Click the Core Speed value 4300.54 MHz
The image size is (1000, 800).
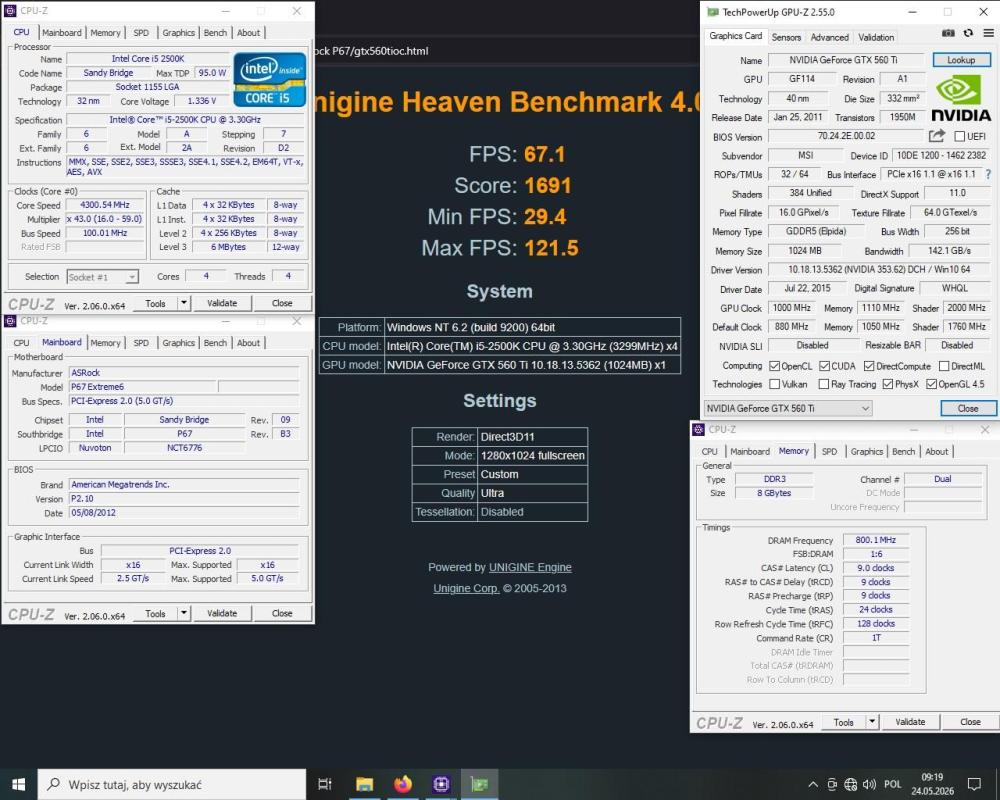point(105,205)
